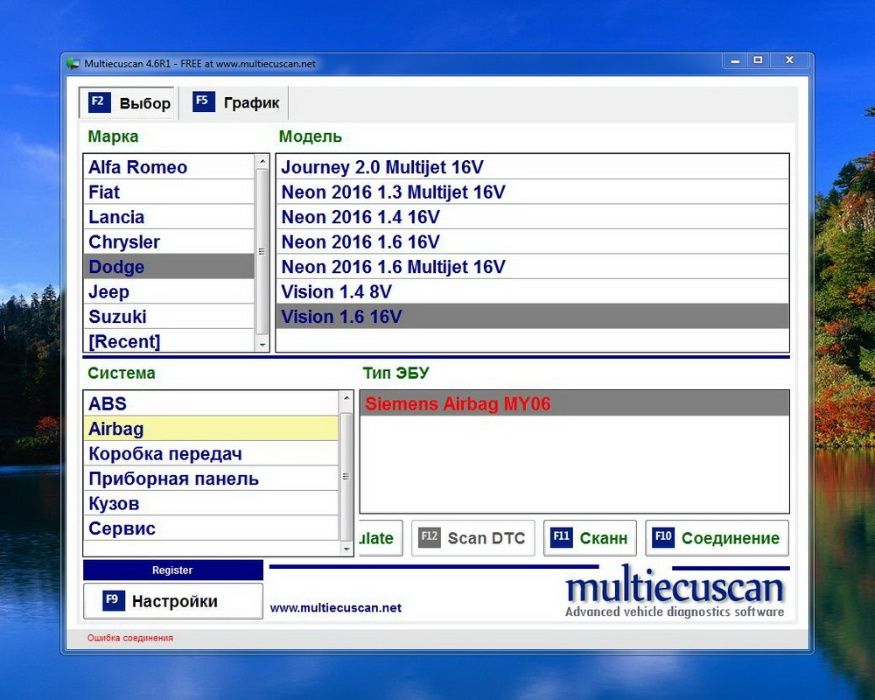875x700 pixels.
Task: Click the blue Register button
Action: tap(173, 570)
